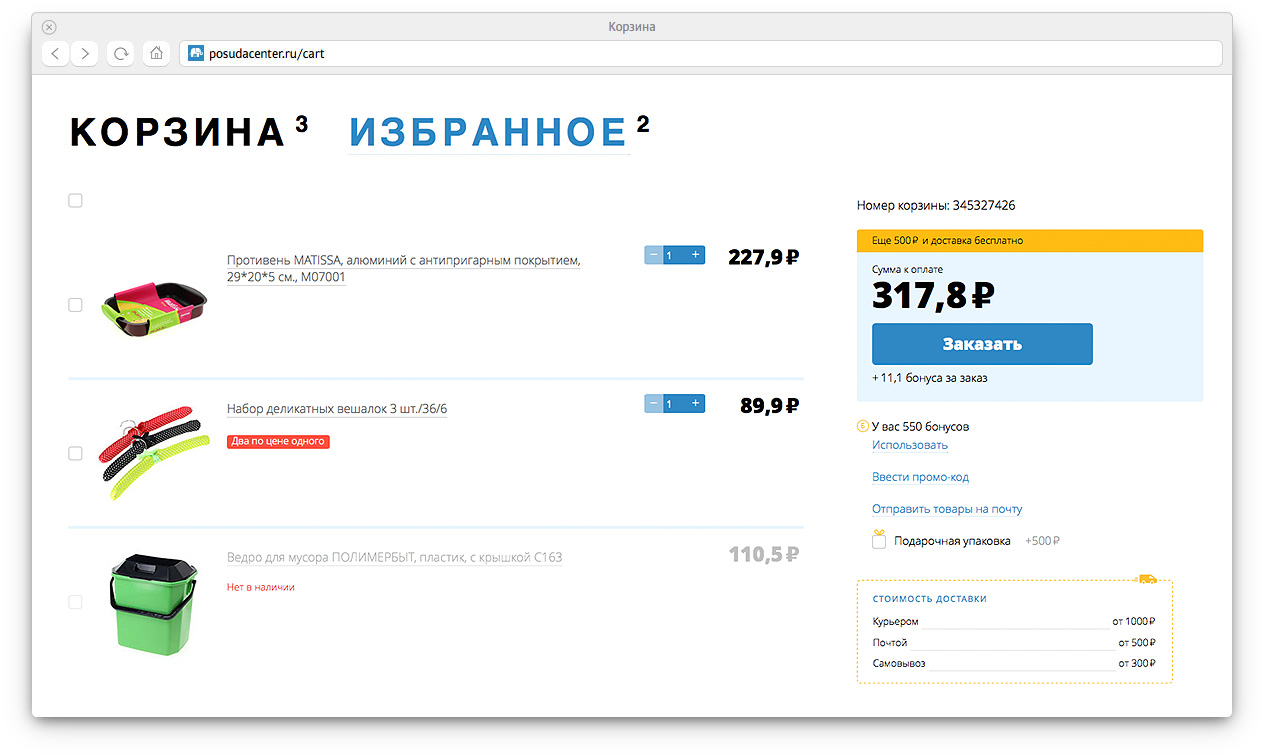
Task: Reload the page with refresh icon
Action: pos(121,54)
